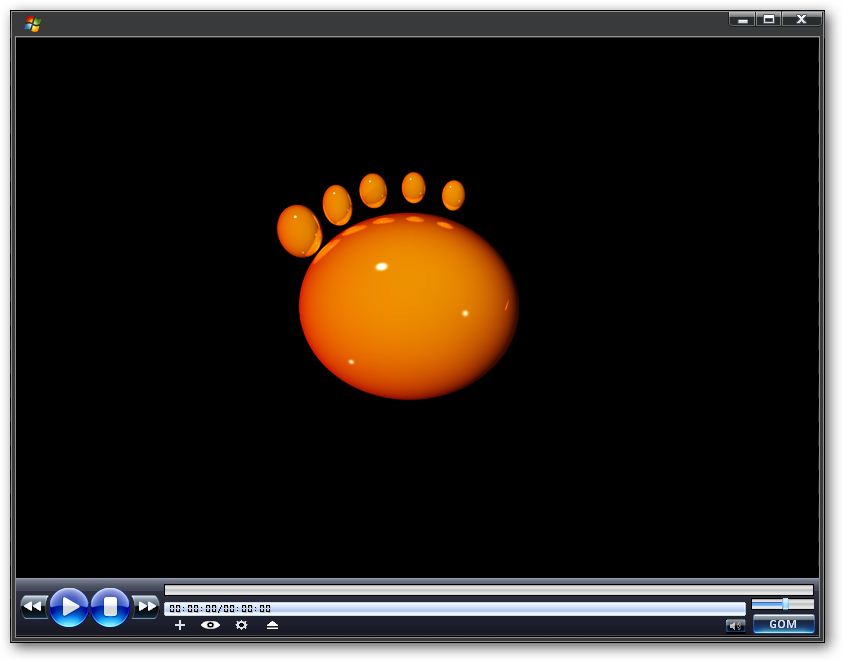Click the seek progress bar
The height and width of the screenshot is (661, 843).
pyautogui.click(x=488, y=589)
